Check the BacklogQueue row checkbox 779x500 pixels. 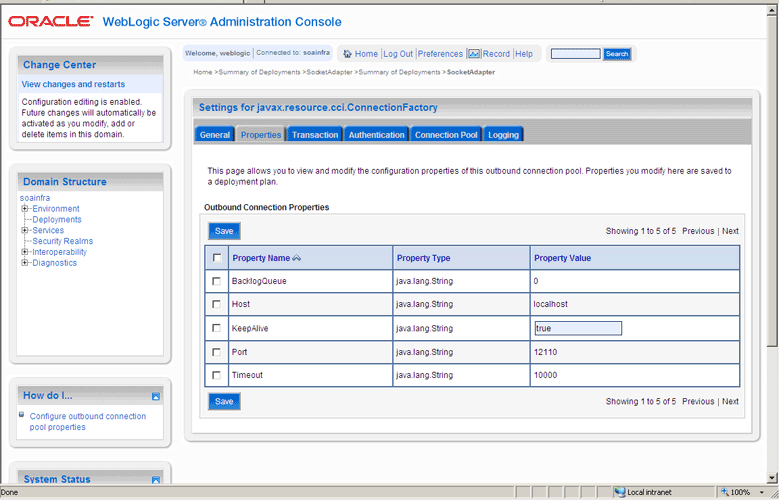coord(216,281)
